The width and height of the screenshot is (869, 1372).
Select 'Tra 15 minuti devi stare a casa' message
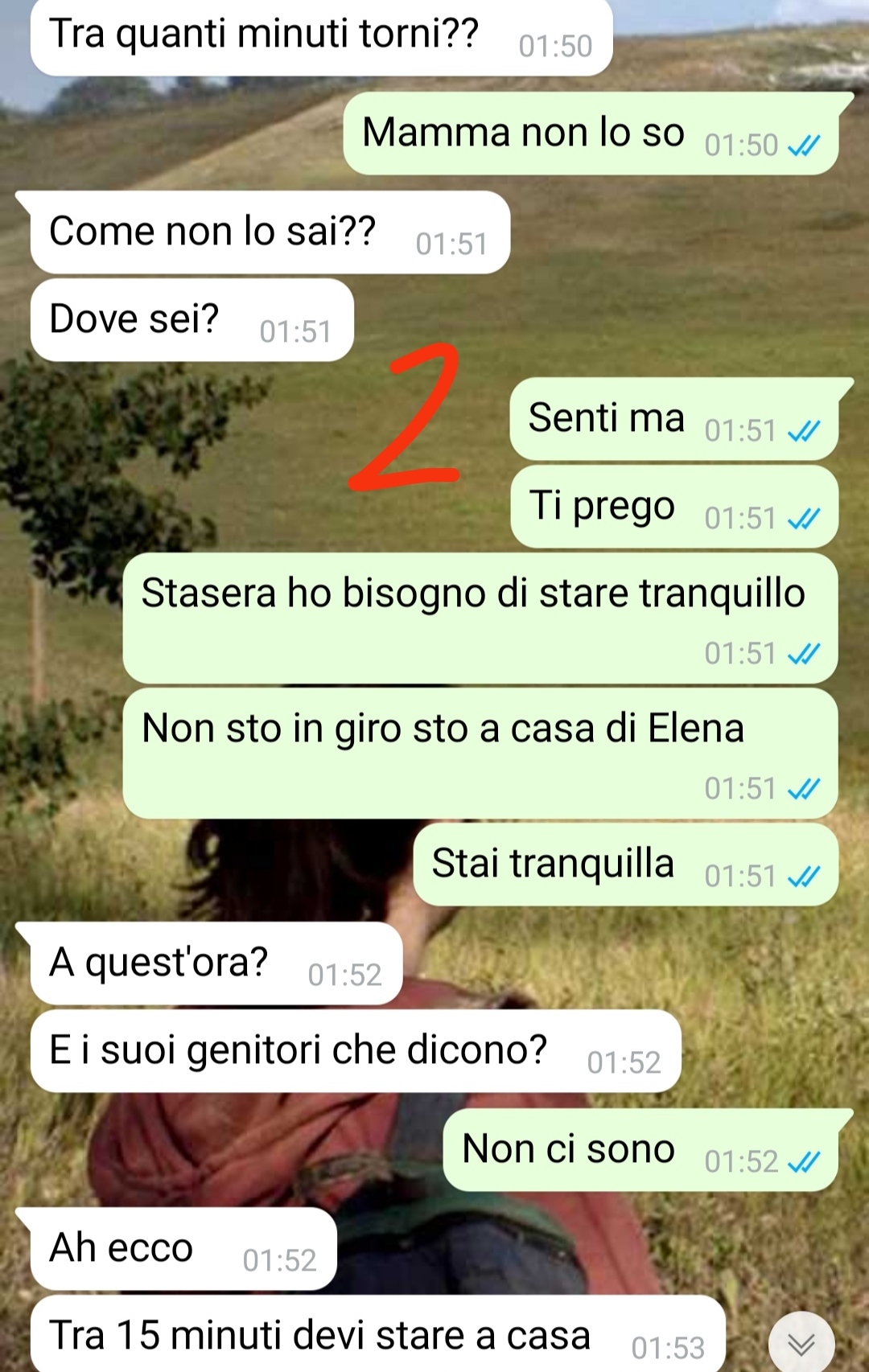pyautogui.click(x=378, y=1333)
